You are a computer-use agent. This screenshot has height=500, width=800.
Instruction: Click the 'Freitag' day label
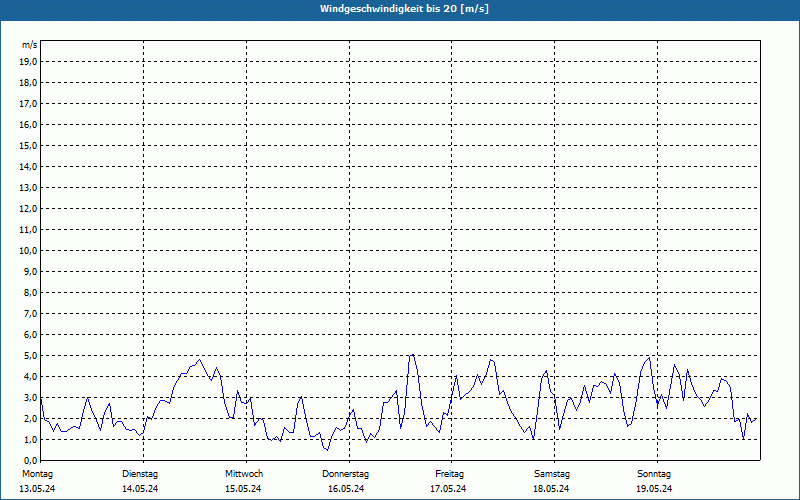(449, 474)
